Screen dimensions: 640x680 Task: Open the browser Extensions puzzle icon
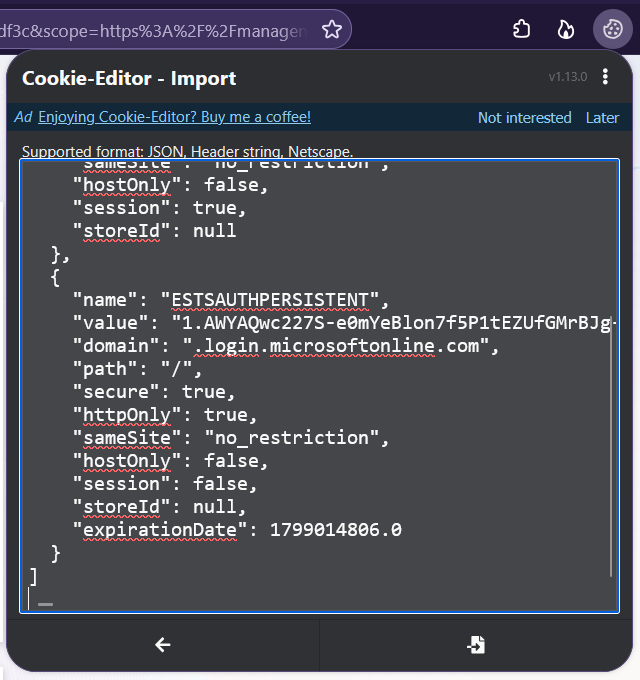[x=522, y=29]
